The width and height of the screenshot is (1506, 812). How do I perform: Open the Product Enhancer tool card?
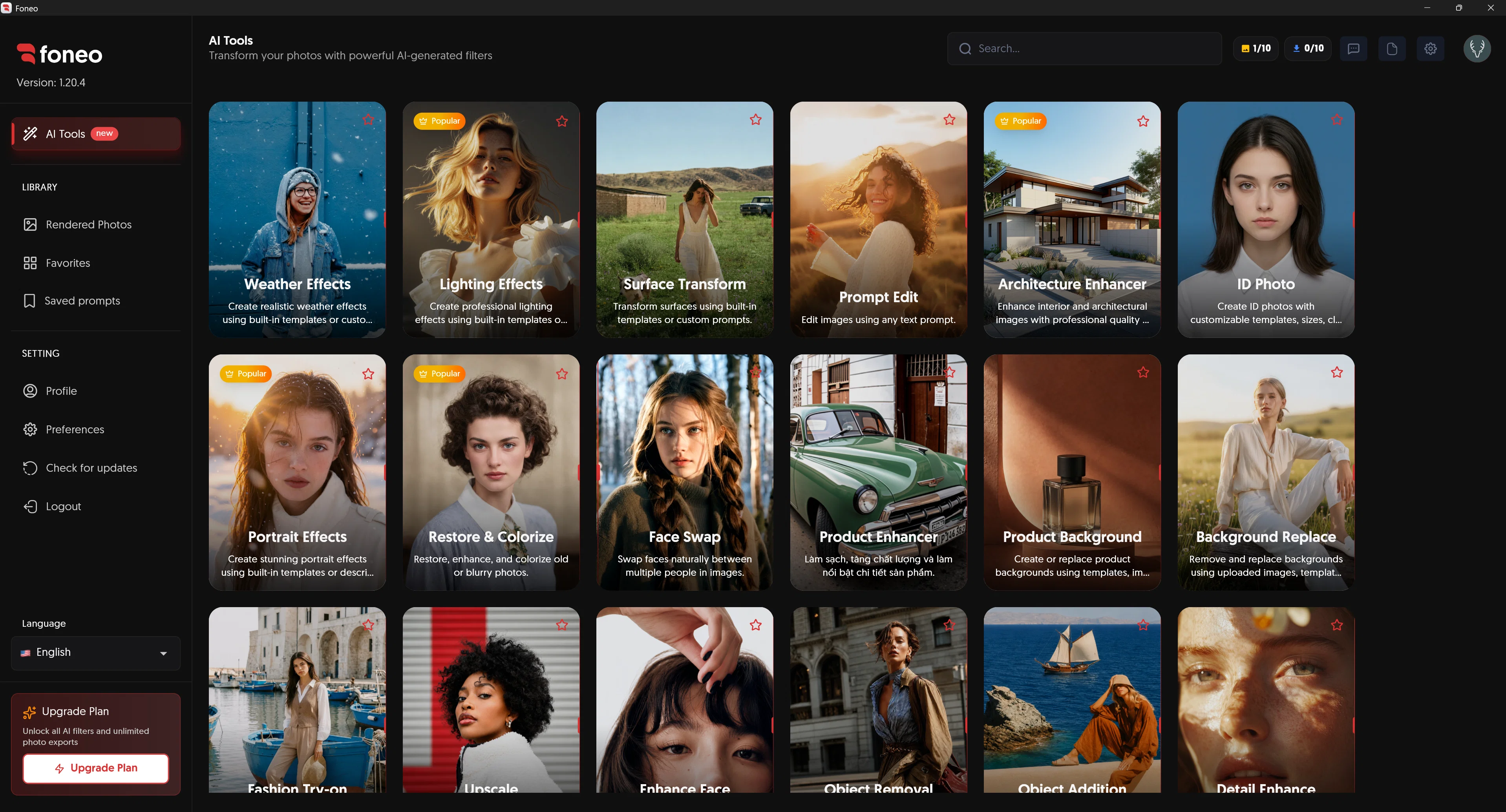[x=878, y=473]
